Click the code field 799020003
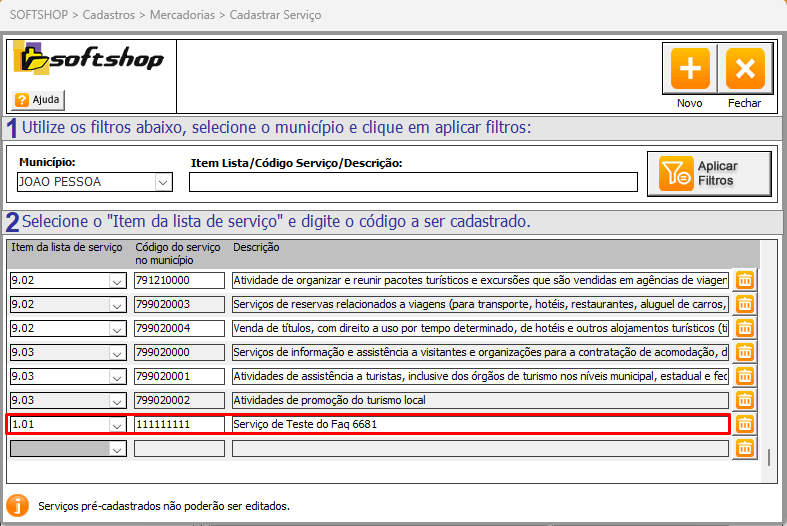 [x=179, y=305]
